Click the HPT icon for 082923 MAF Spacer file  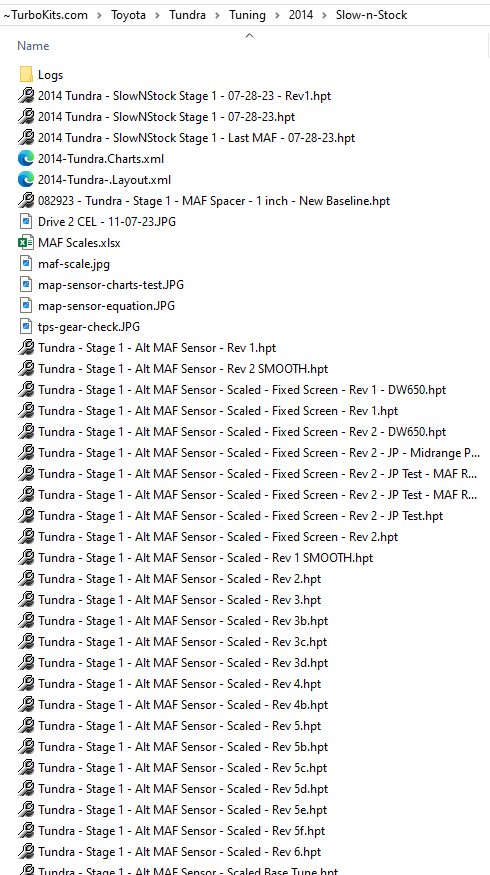click(26, 200)
